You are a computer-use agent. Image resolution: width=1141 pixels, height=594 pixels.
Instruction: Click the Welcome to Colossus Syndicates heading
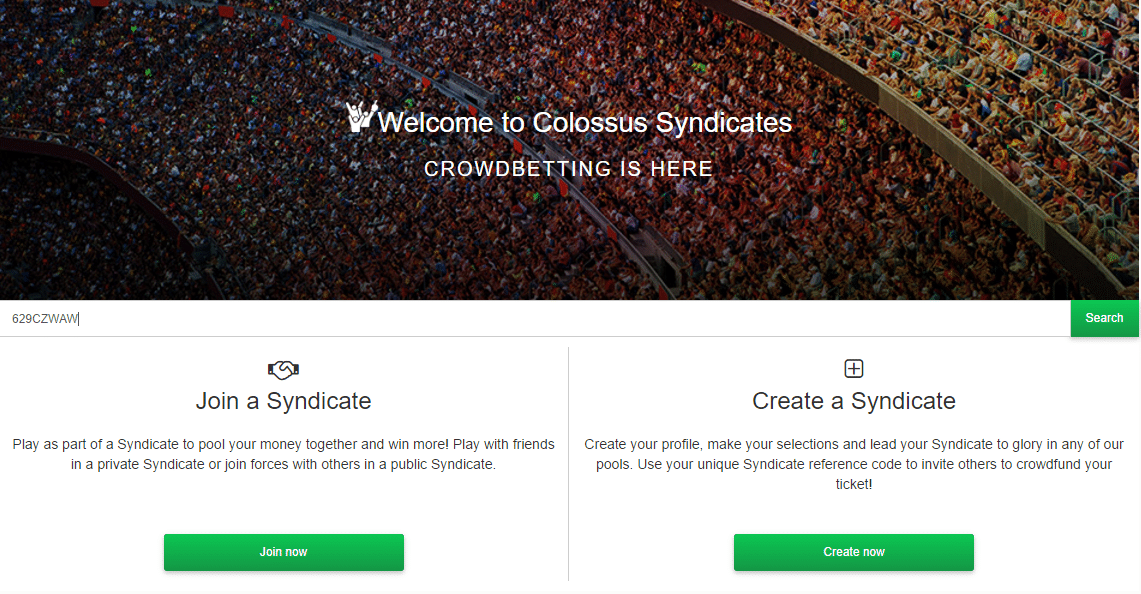[x=585, y=123]
